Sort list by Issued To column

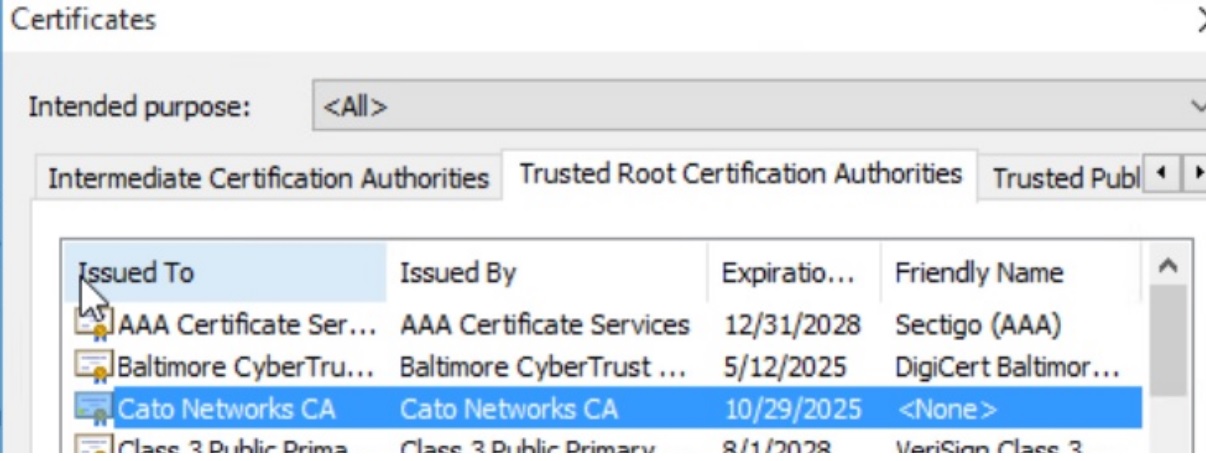(x=230, y=273)
